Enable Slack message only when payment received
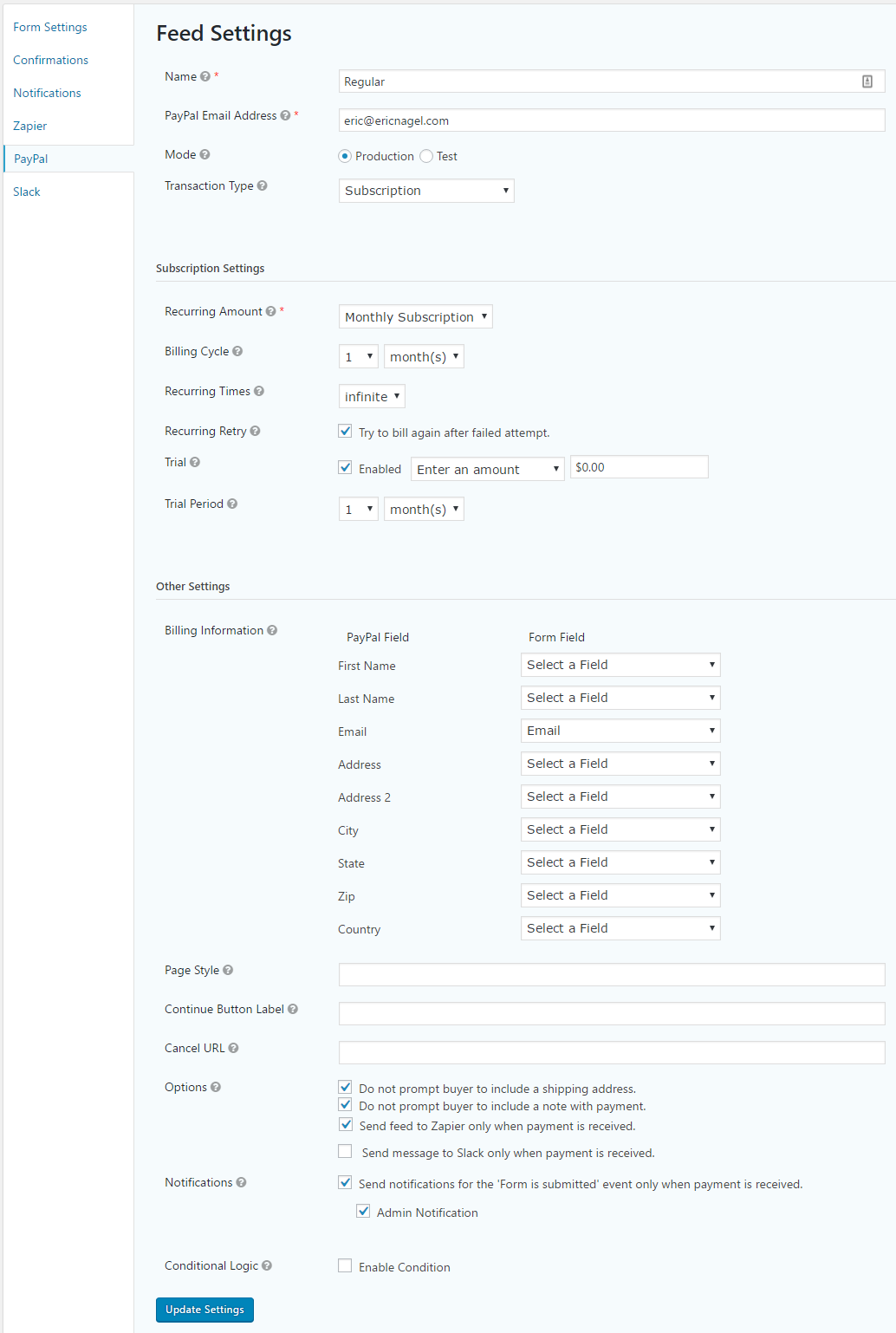Image resolution: width=896 pixels, height=1333 pixels. 345,1151
